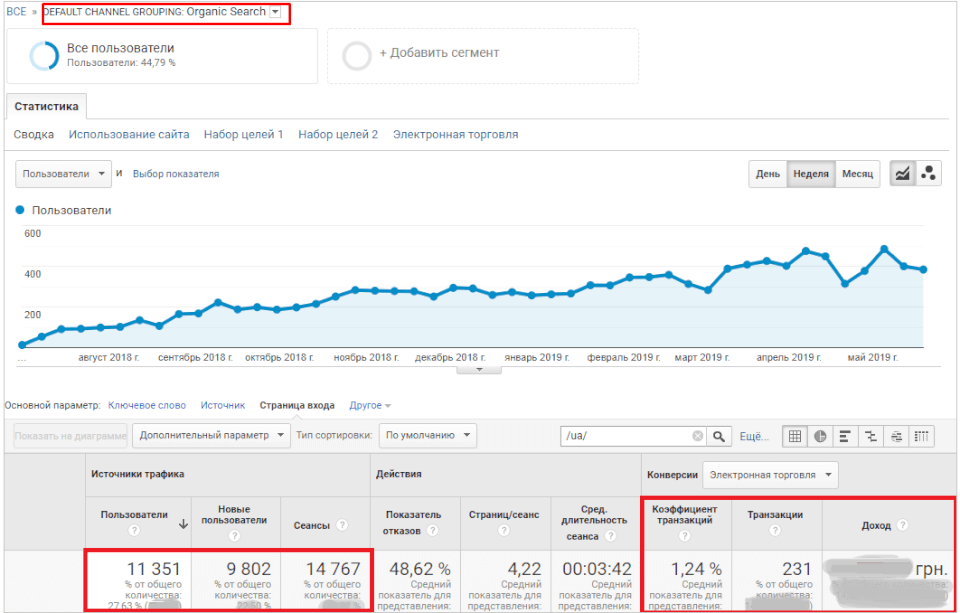Set chart granularity to Месяц

(857, 174)
